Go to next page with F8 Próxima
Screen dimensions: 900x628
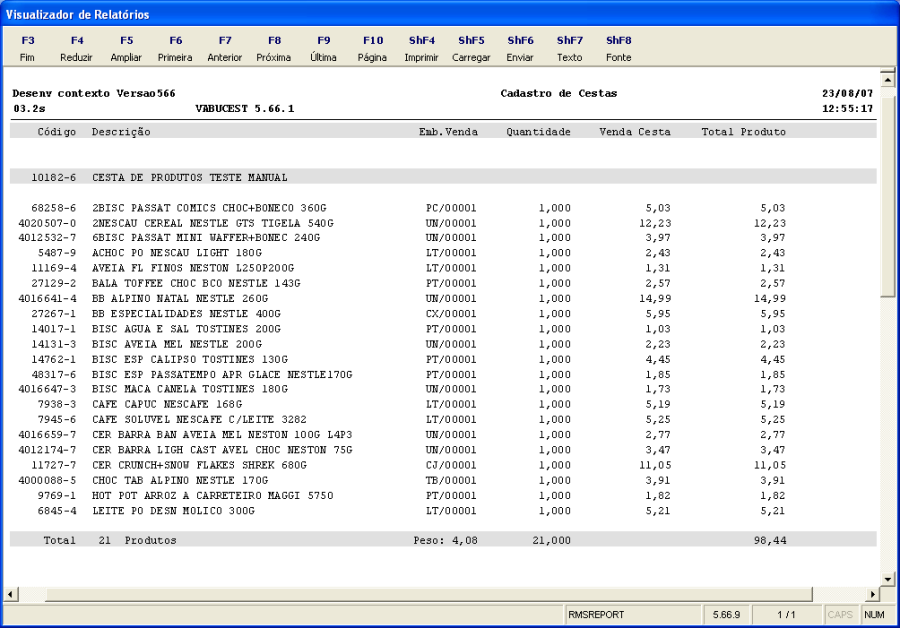[x=274, y=48]
